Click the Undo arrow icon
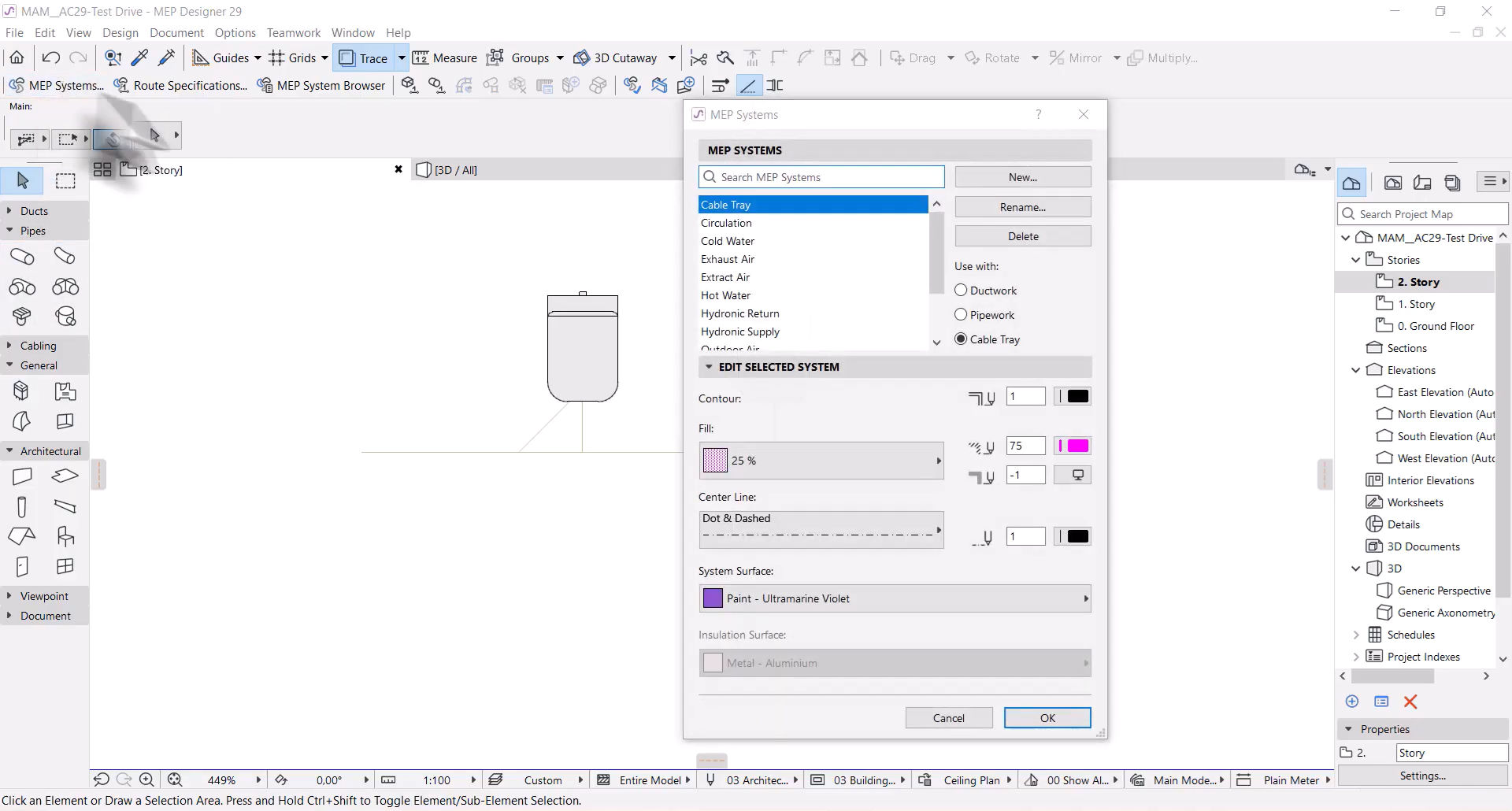Viewport: 1512px width, 811px height. 51,57
